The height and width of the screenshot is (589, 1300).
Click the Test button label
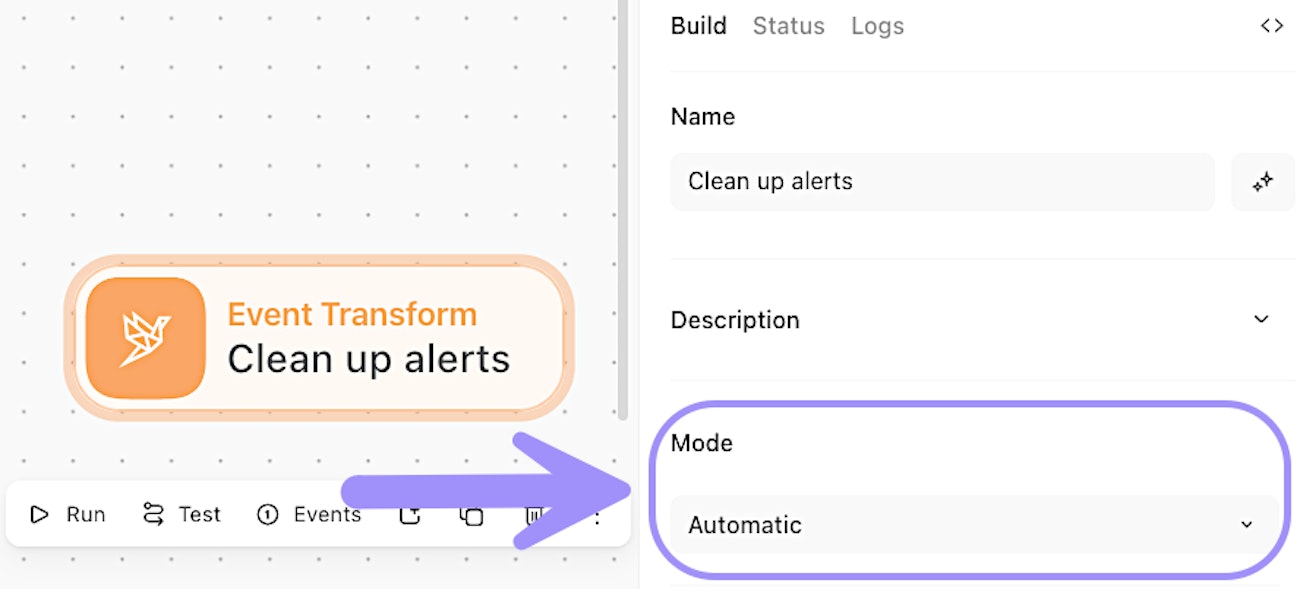click(x=199, y=514)
